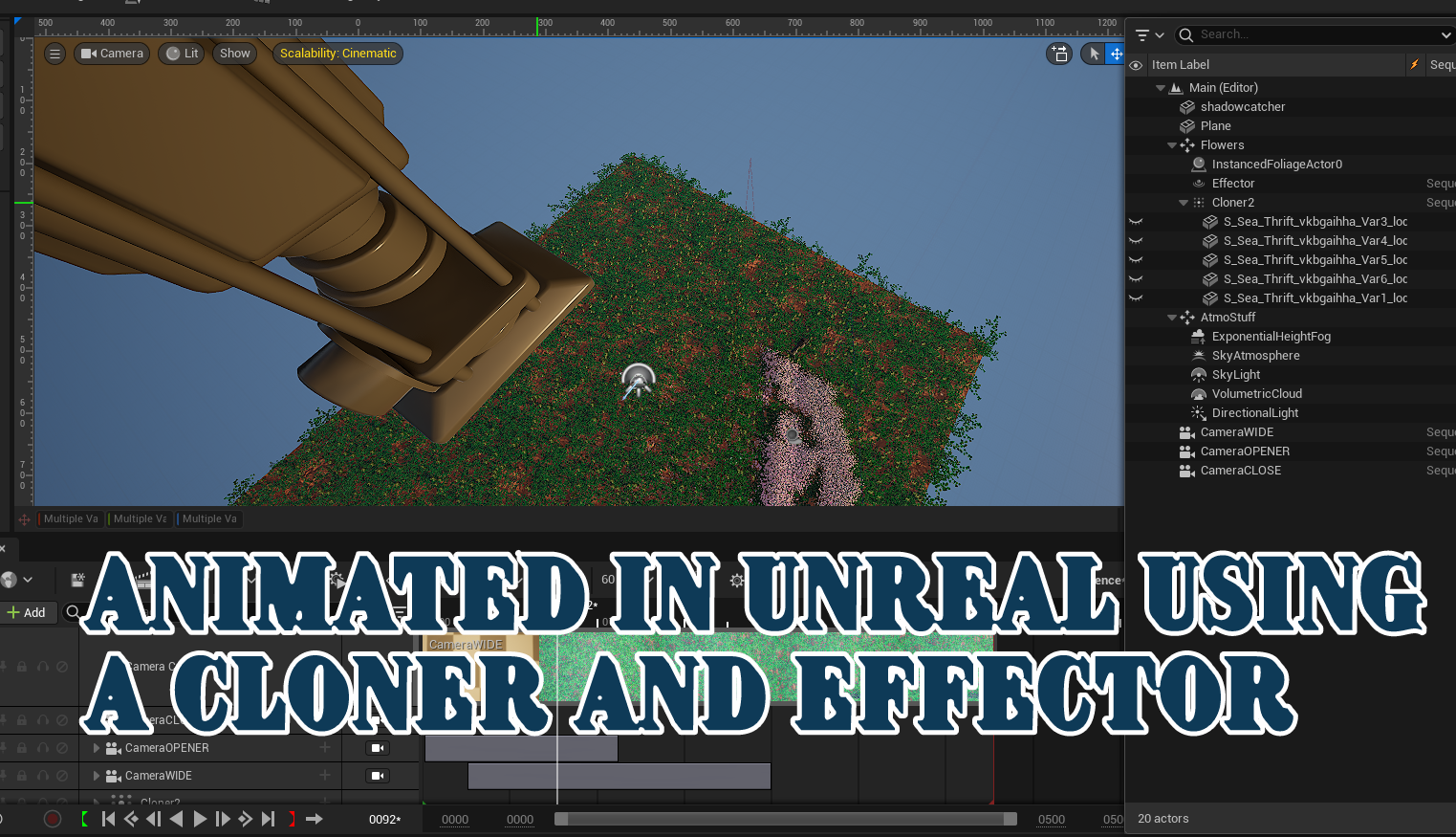Collapse the Main (Editor) tree node
Viewport: 1456px width, 837px height.
(x=1161, y=88)
